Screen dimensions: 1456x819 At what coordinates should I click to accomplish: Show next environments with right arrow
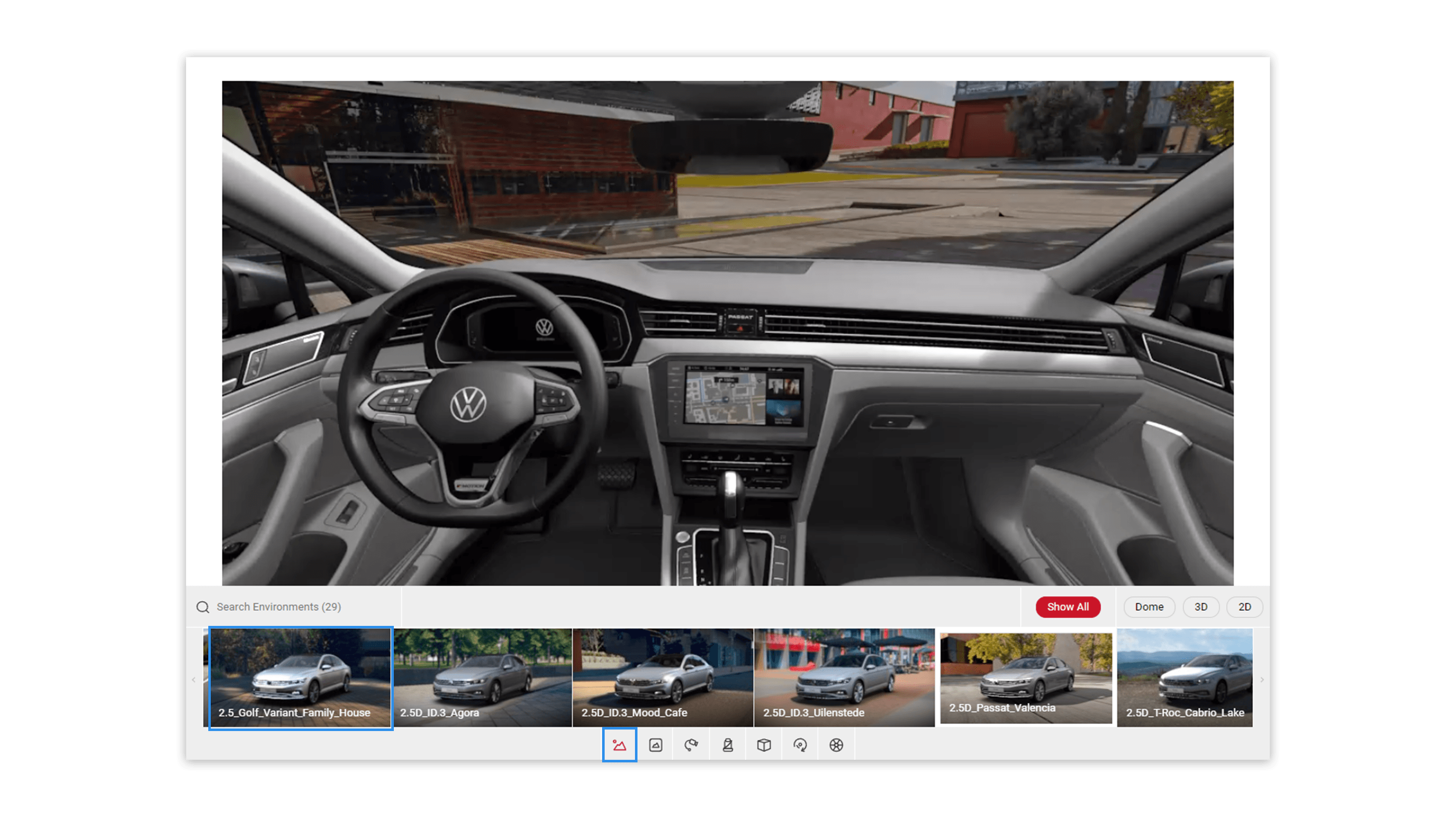tap(1261, 679)
